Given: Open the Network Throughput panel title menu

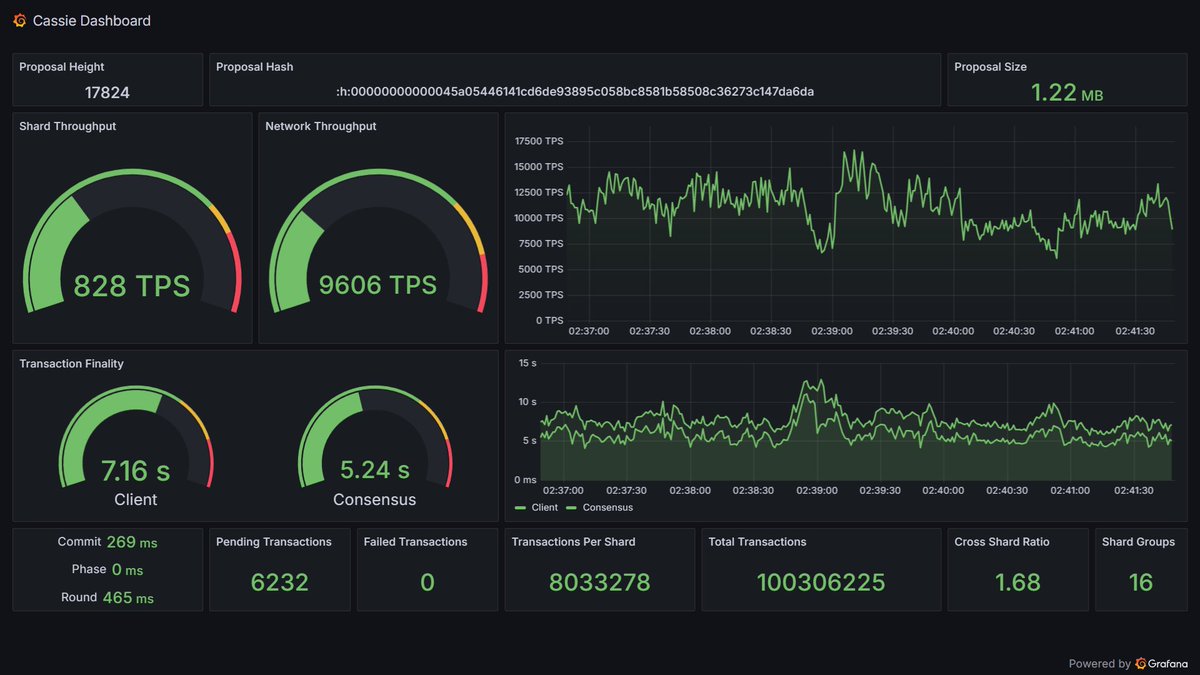Looking at the screenshot, I should coord(321,126).
